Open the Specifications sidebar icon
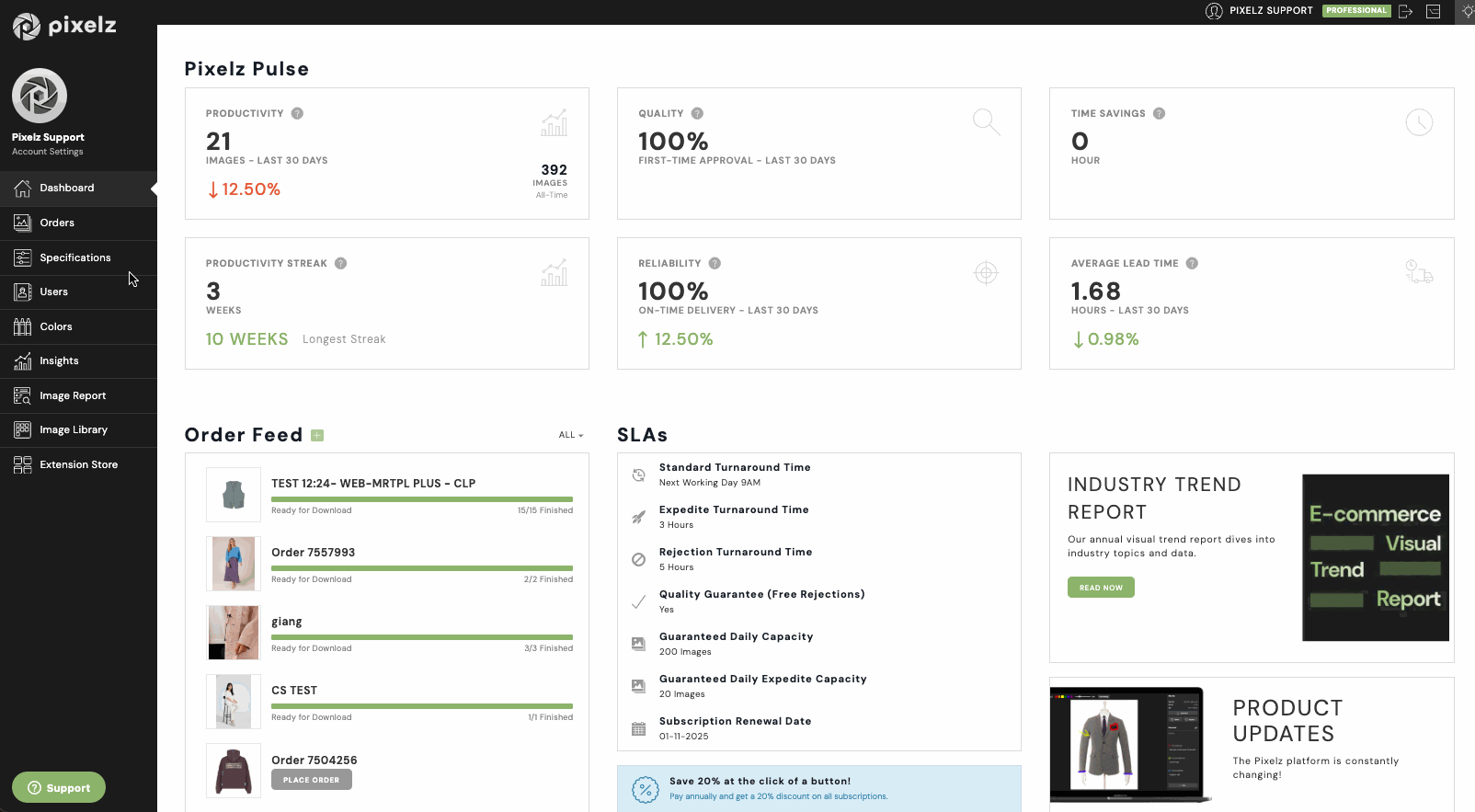The width and height of the screenshot is (1475, 812). point(23,257)
